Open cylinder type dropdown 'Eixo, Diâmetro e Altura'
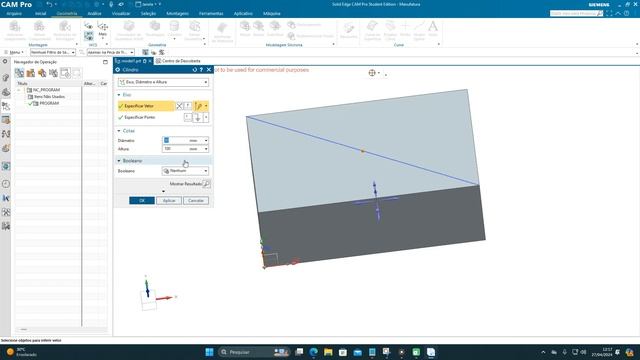Image resolution: width=640 pixels, height=360 pixels. coord(163,82)
